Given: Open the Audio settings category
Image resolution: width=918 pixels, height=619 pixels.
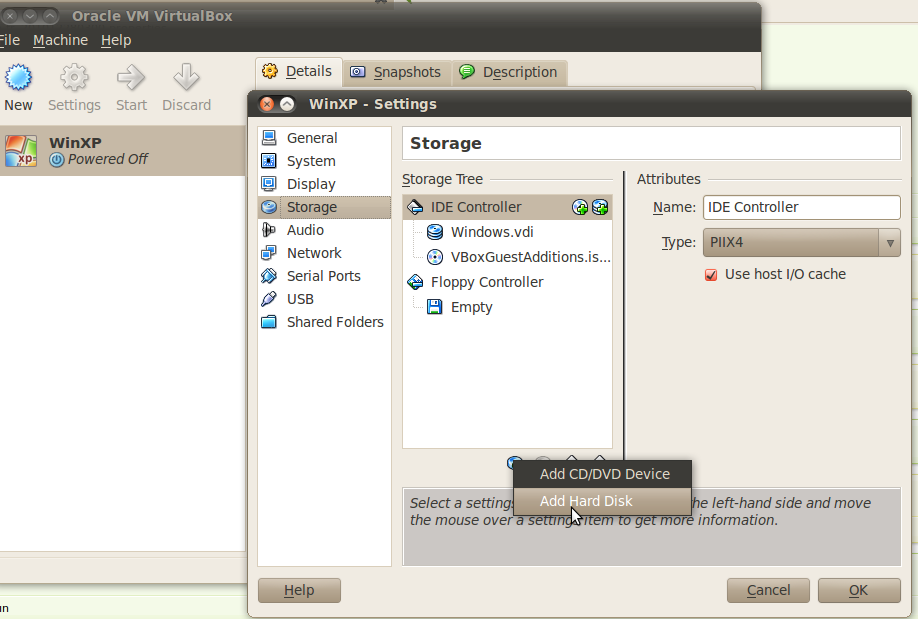Looking at the screenshot, I should [x=324, y=230].
